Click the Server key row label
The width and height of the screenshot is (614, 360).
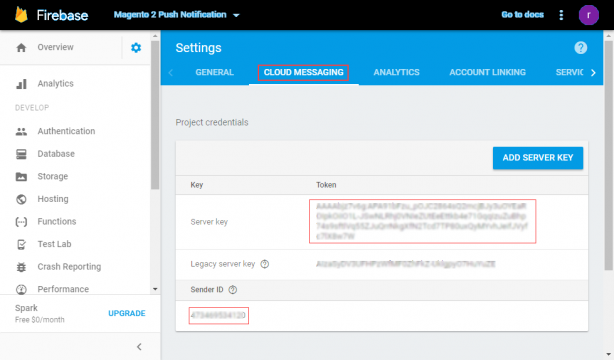pos(209,222)
